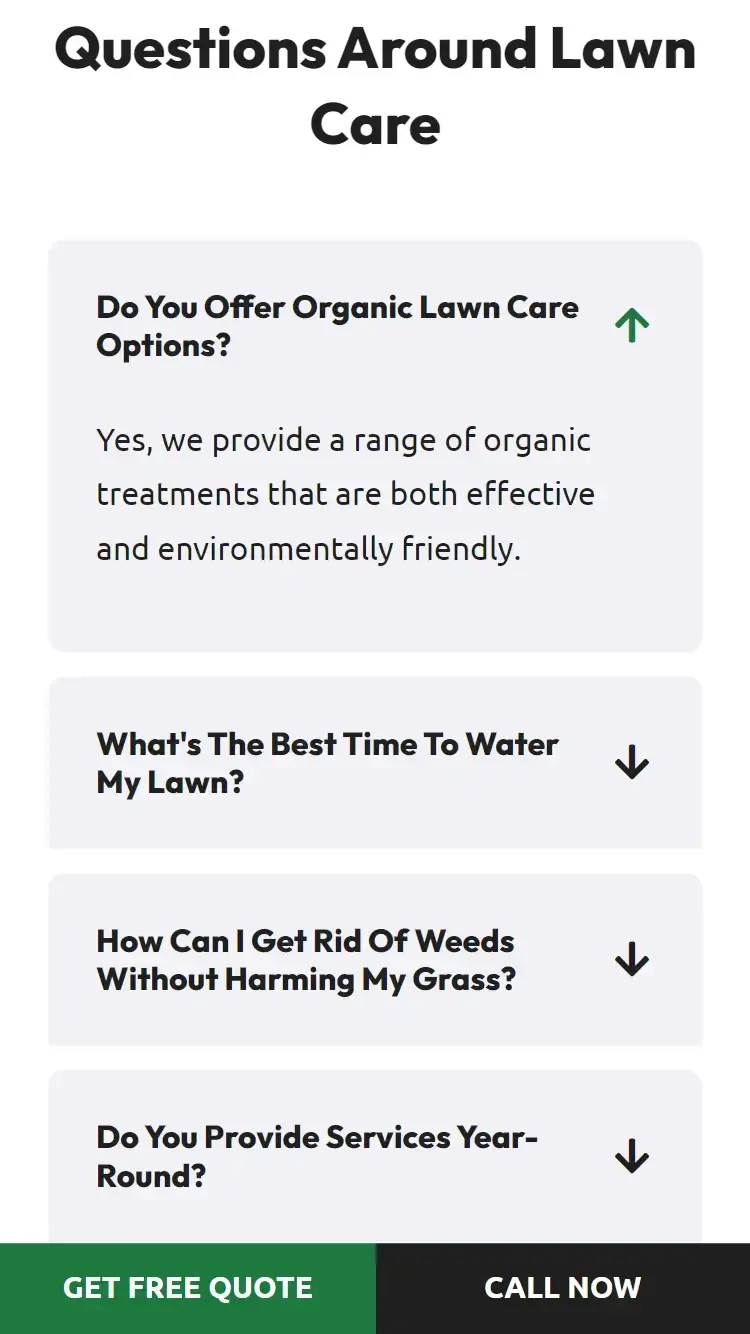Click the down arrow beside the Year-Round question
750x1334 pixels.
click(632, 1156)
